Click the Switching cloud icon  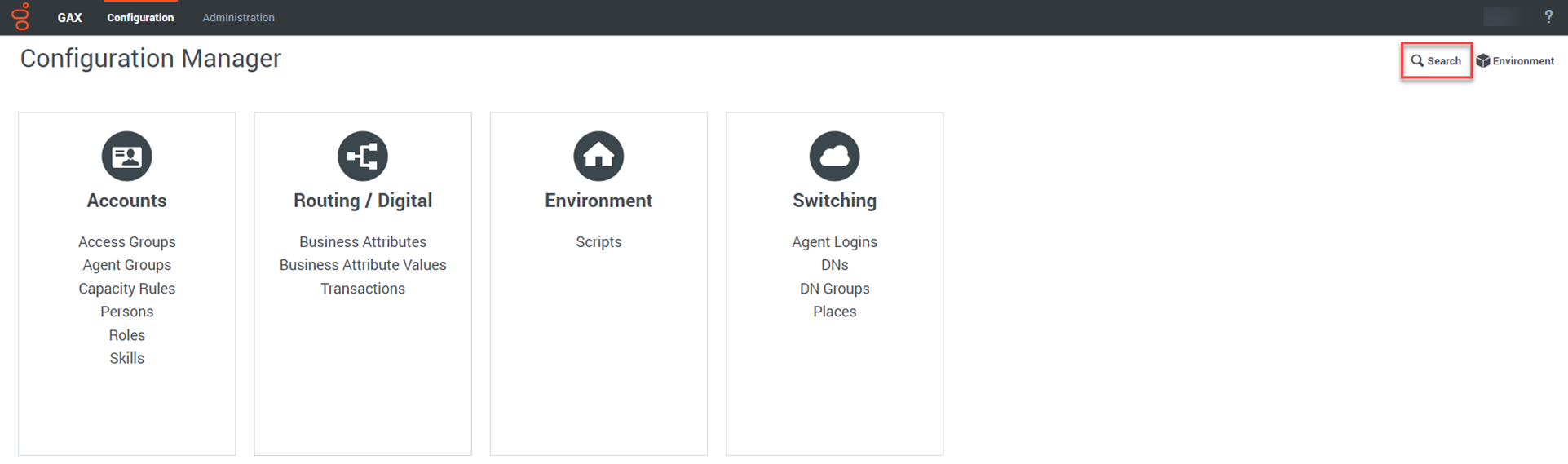click(834, 156)
